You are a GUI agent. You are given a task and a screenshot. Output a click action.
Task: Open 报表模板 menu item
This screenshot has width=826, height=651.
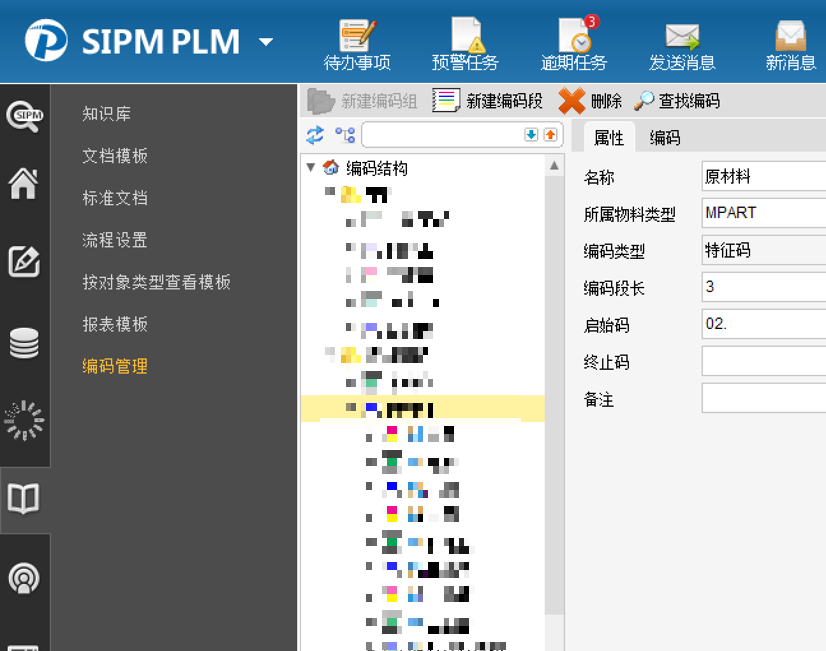(x=115, y=324)
